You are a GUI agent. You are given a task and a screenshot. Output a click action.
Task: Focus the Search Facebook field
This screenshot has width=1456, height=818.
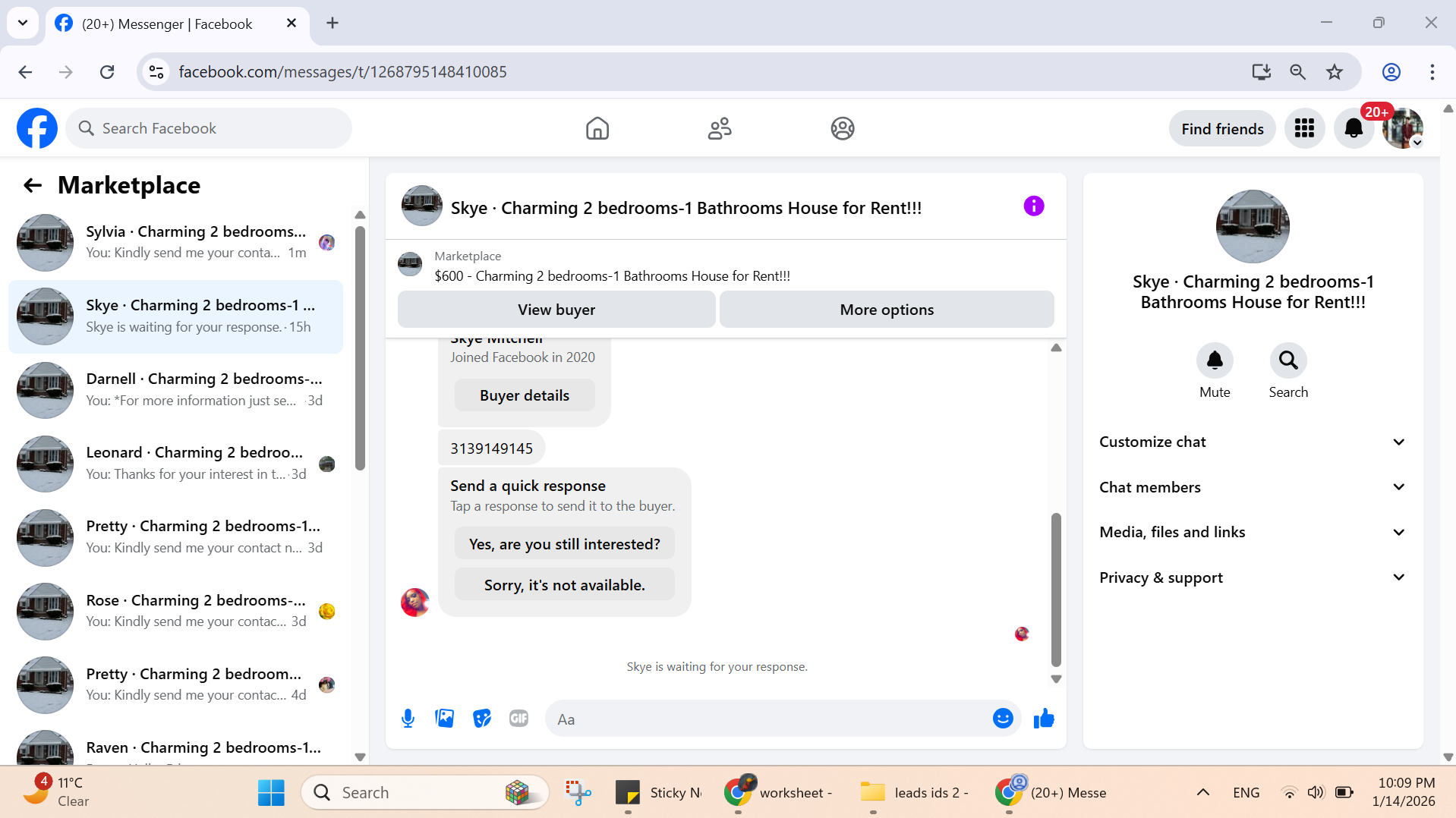(x=209, y=128)
